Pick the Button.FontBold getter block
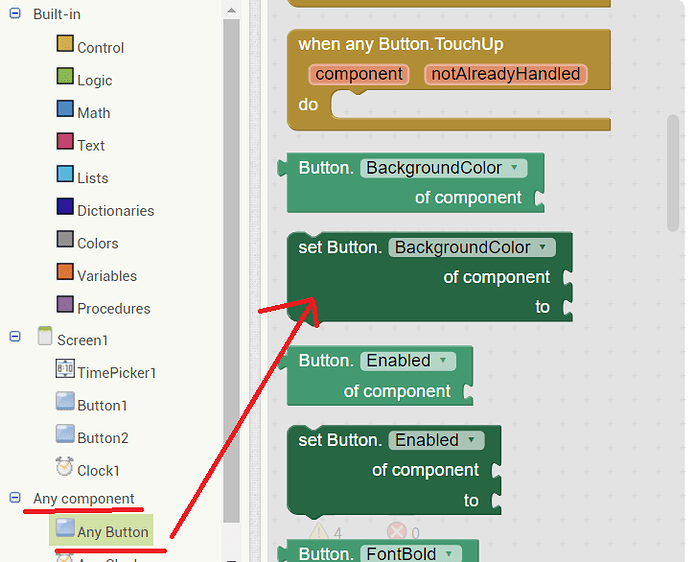 (378, 551)
